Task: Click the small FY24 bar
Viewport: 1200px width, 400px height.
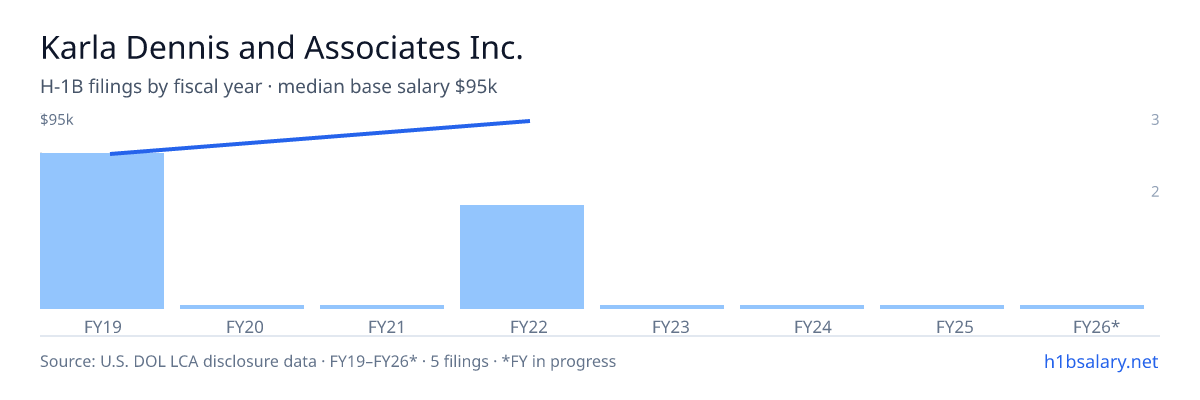Action: point(802,307)
